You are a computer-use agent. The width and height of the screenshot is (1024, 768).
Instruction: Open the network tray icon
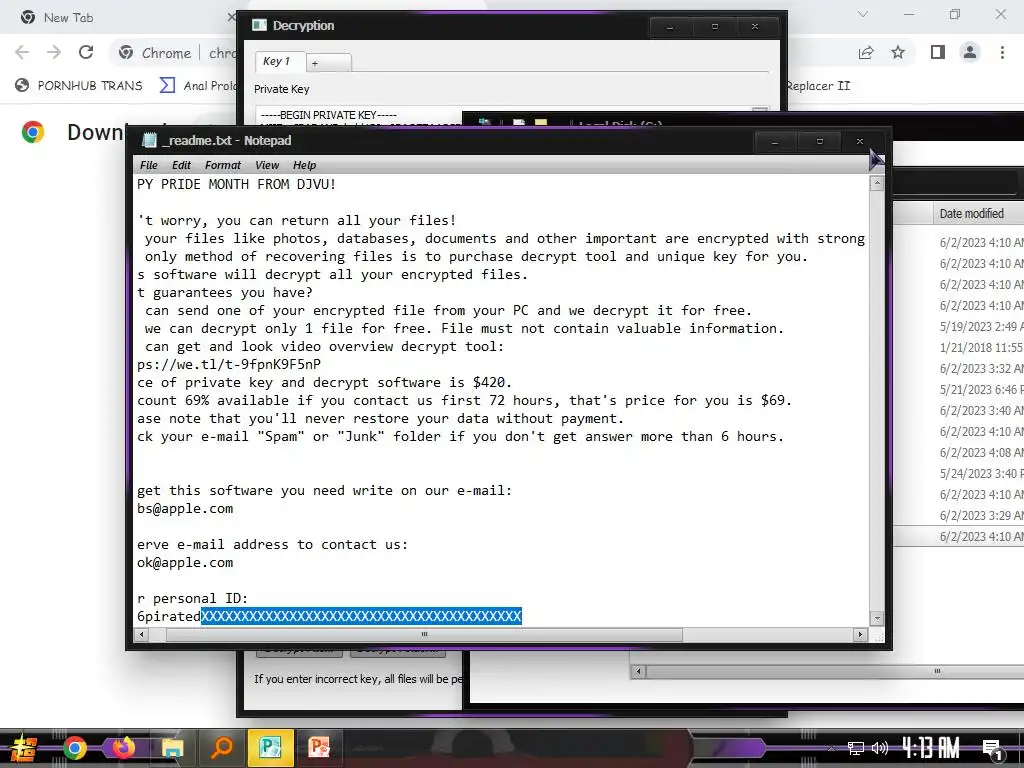pos(856,748)
